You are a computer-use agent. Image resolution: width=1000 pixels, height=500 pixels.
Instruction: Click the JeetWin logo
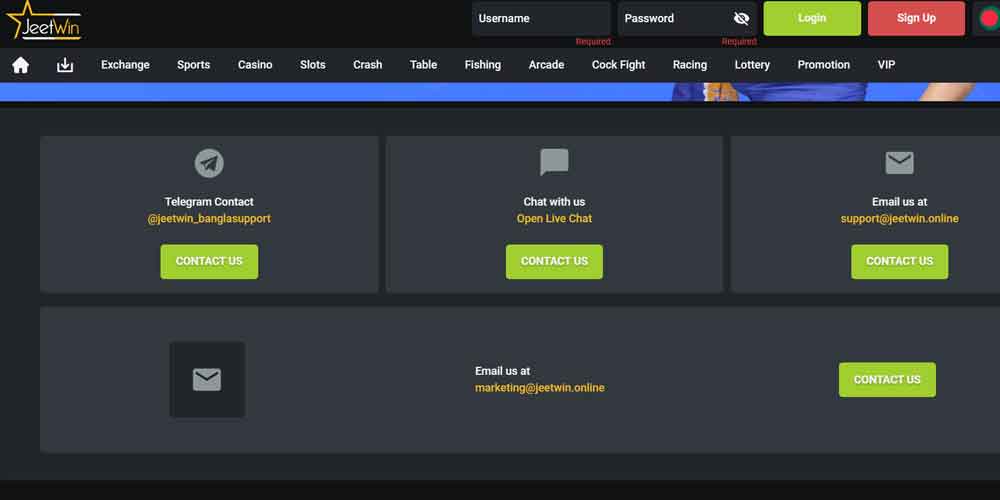pos(44,20)
